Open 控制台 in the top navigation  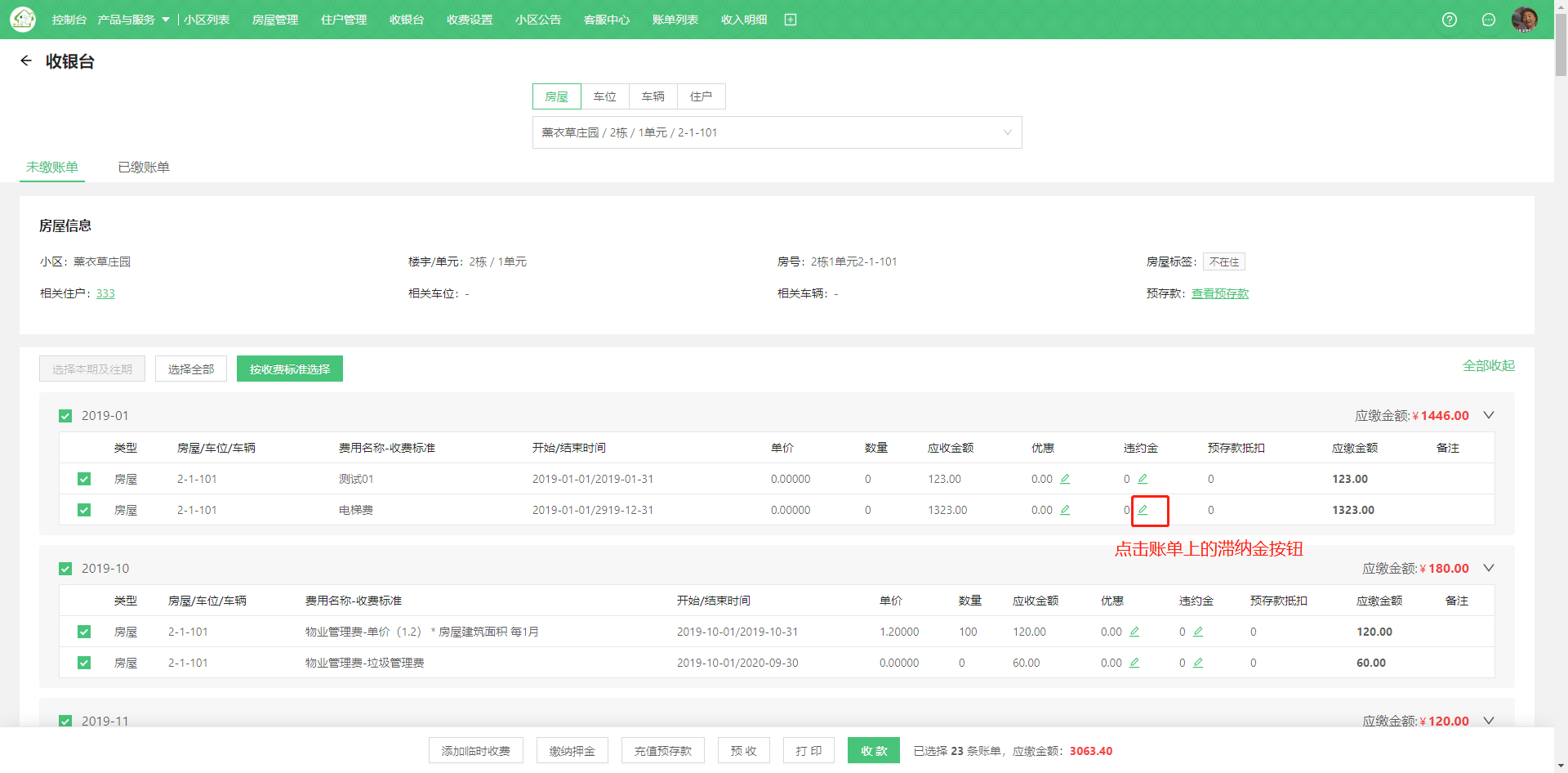tap(69, 20)
